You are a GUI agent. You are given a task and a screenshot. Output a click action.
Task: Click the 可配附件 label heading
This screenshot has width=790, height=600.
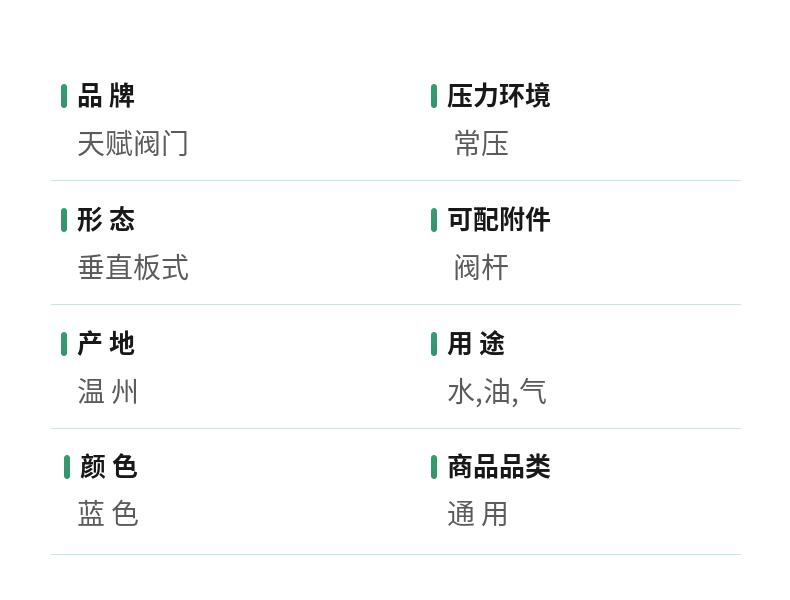coord(498,220)
